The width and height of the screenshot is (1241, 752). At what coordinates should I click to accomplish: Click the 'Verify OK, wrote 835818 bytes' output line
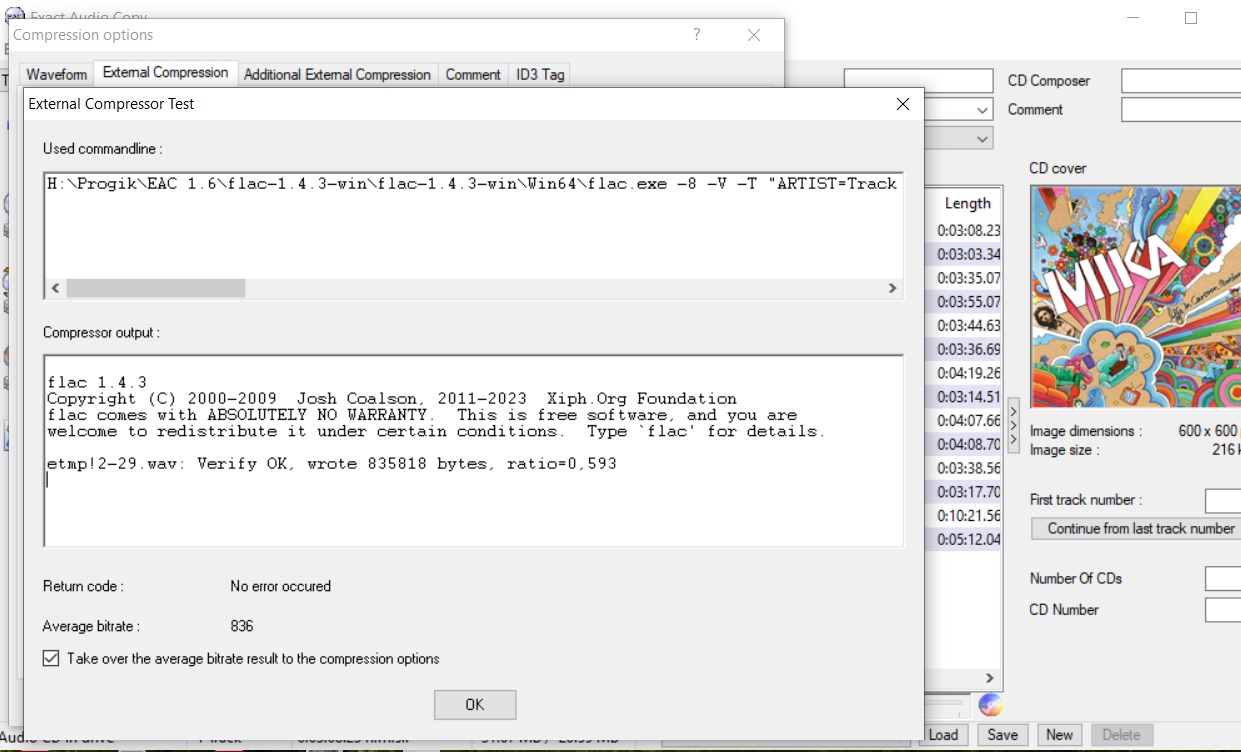point(330,464)
